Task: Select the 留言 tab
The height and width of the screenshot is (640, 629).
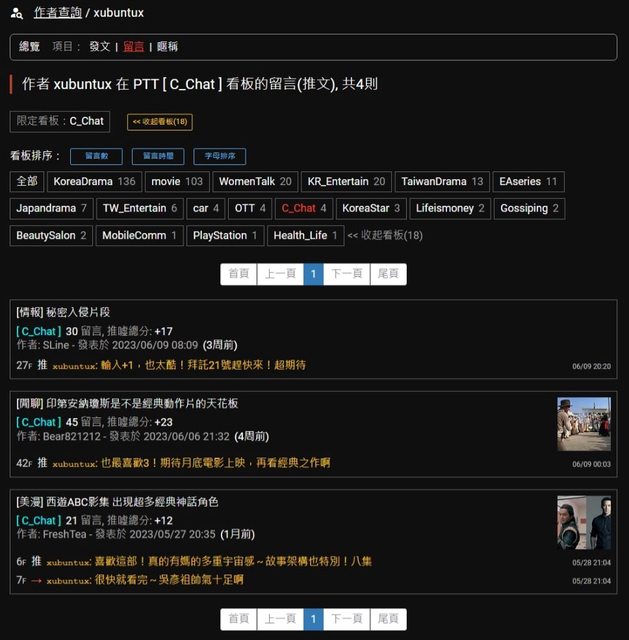Action: 133,47
